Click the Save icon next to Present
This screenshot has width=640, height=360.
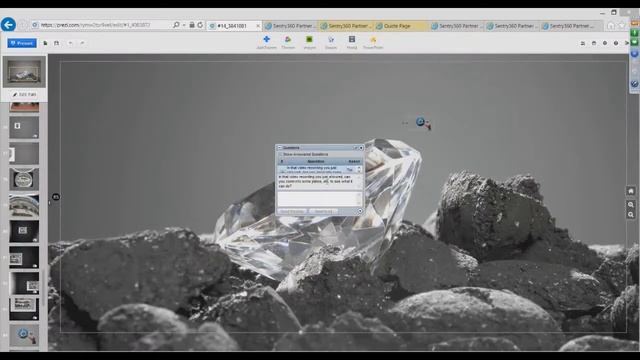coord(56,43)
